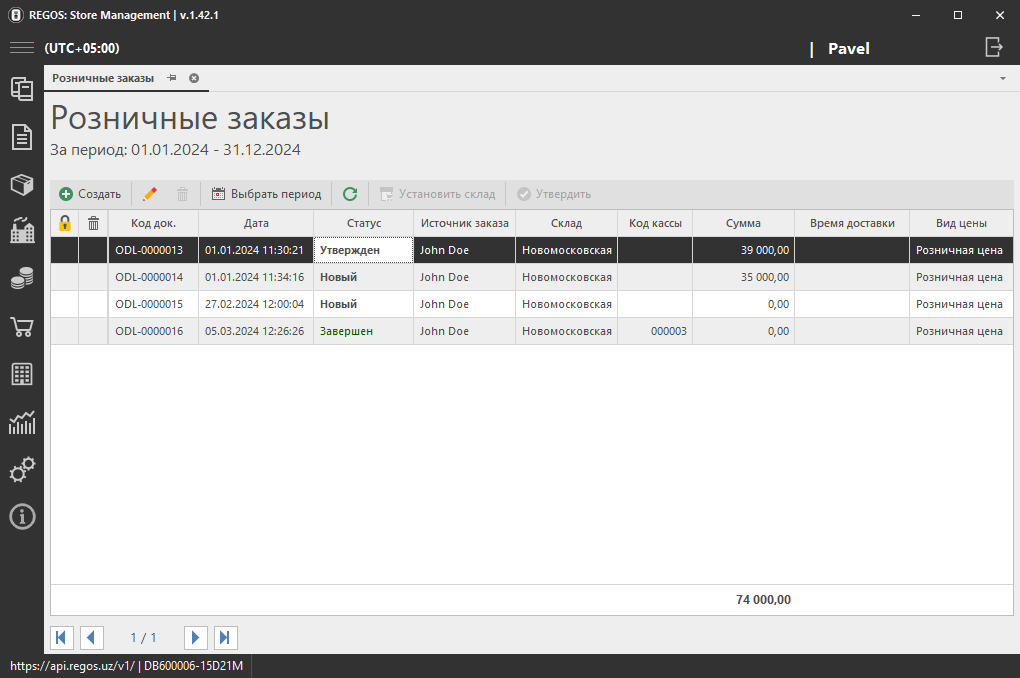Click the Создать button
The image size is (1020, 678).
click(x=90, y=194)
